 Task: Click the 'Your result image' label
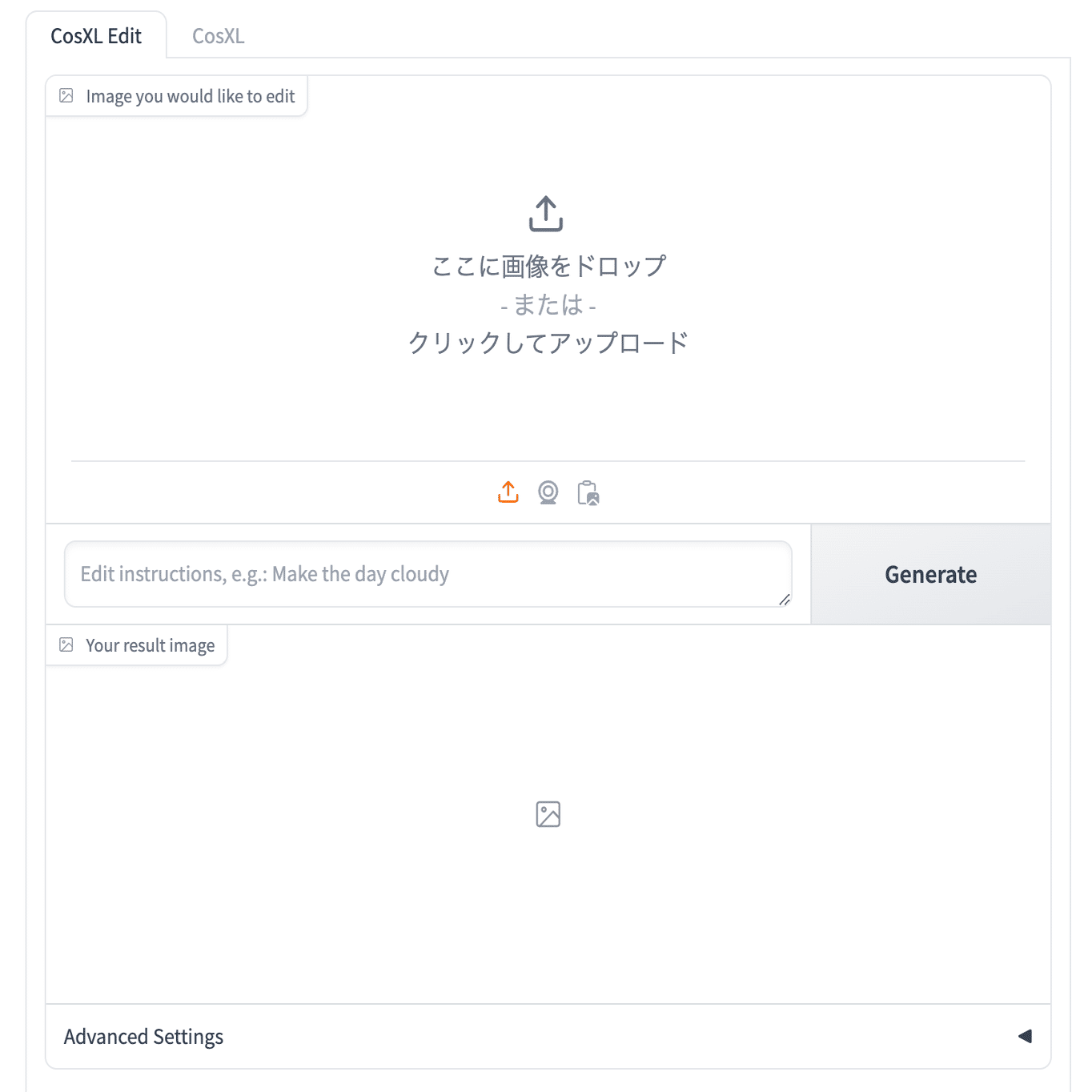151,645
